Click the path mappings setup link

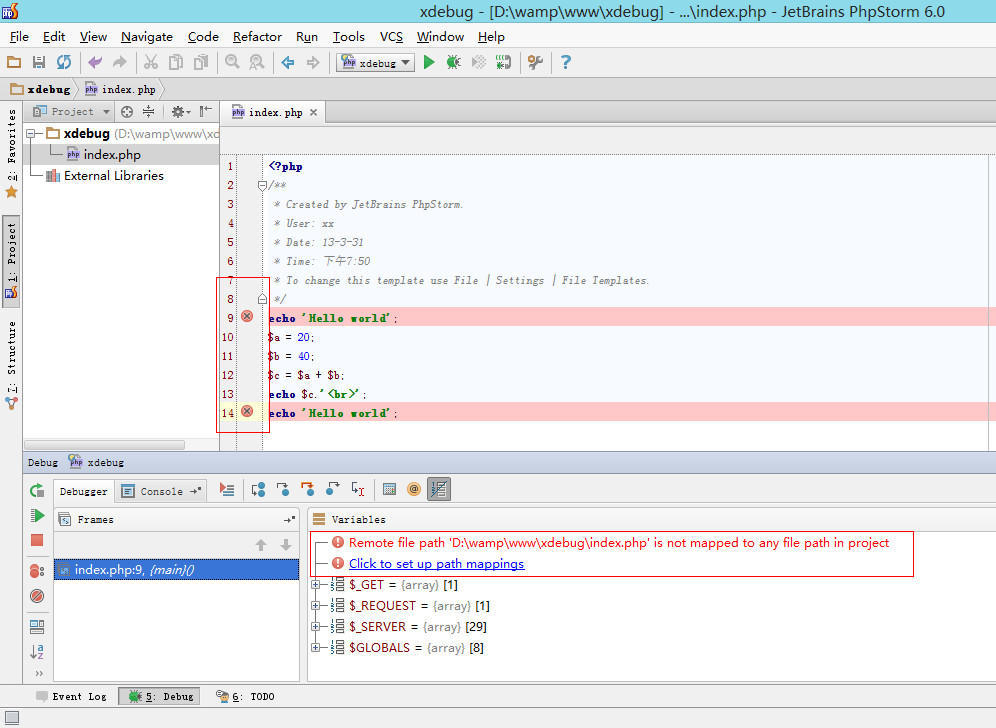pyautogui.click(x=436, y=563)
